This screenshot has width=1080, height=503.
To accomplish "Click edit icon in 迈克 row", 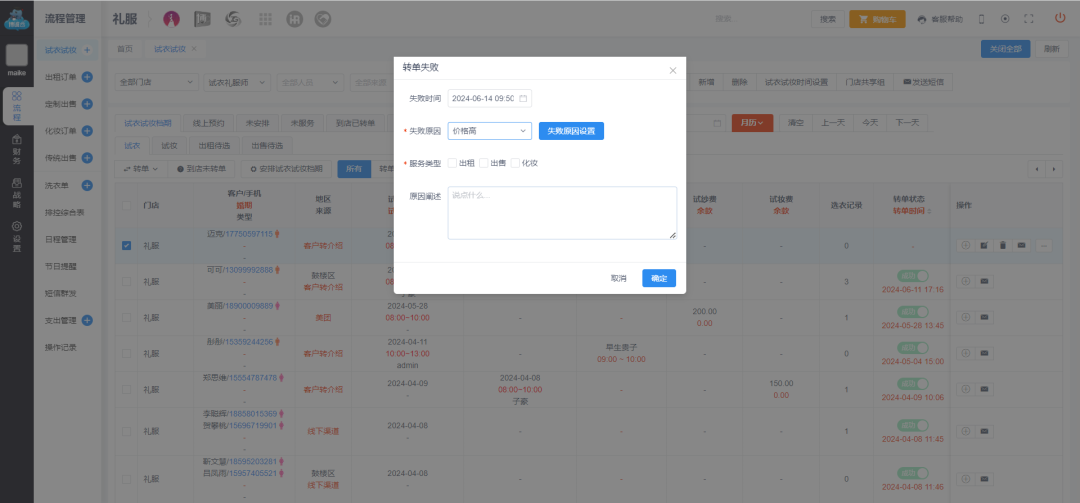I will (984, 245).
